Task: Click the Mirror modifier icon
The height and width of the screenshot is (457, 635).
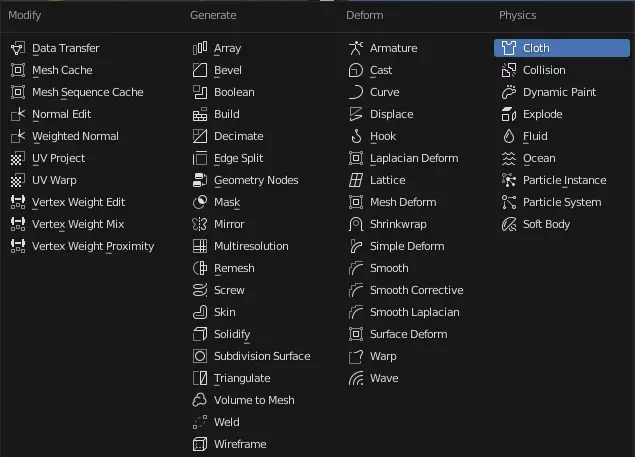Action: point(200,224)
